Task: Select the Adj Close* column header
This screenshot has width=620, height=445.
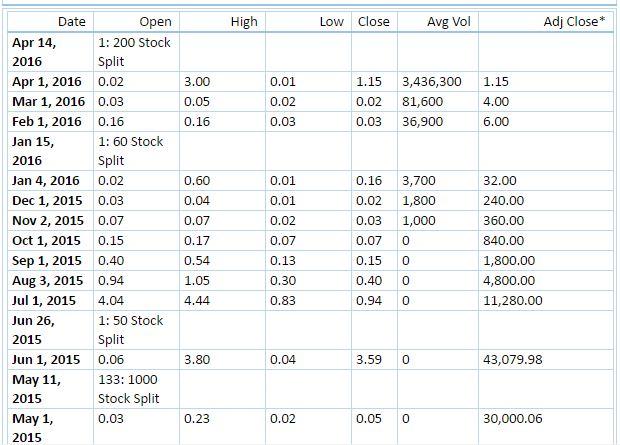Action: (582, 21)
